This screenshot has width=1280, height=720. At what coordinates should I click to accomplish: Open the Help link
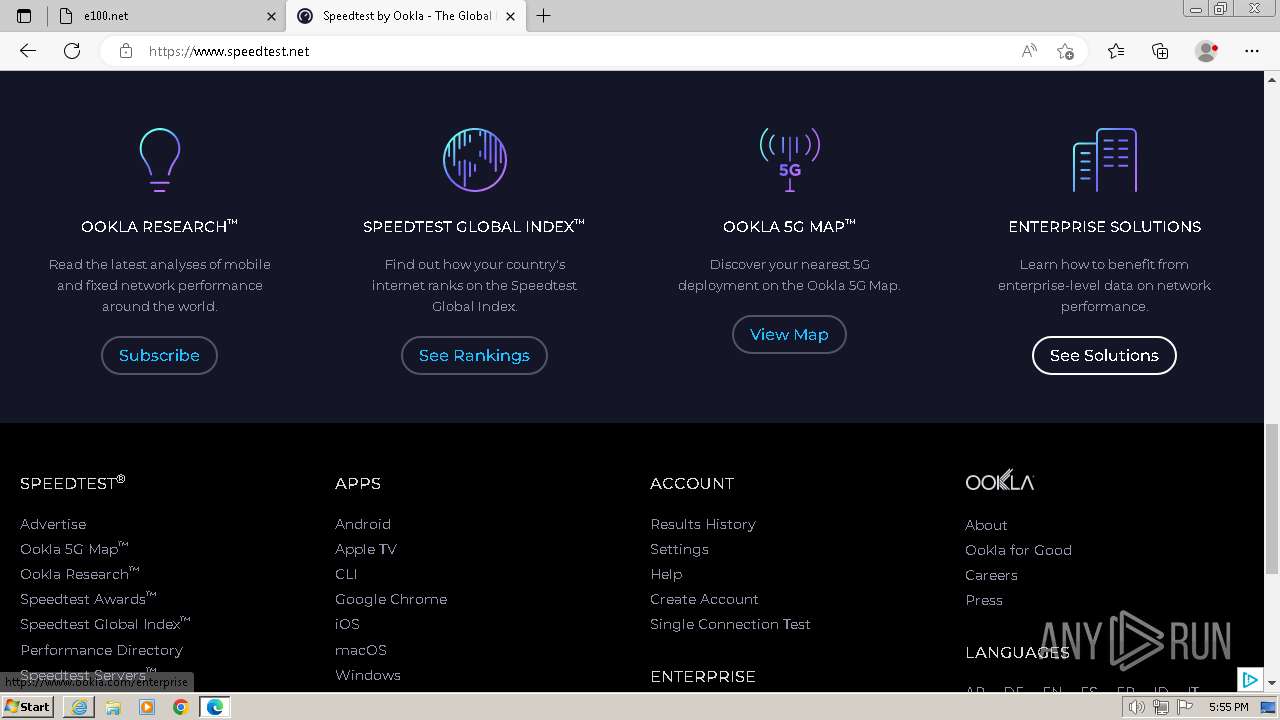point(666,574)
